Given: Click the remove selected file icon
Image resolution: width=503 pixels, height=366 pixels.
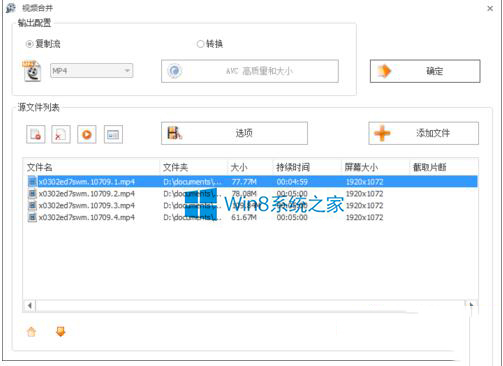Looking at the screenshot, I should click(36, 134).
